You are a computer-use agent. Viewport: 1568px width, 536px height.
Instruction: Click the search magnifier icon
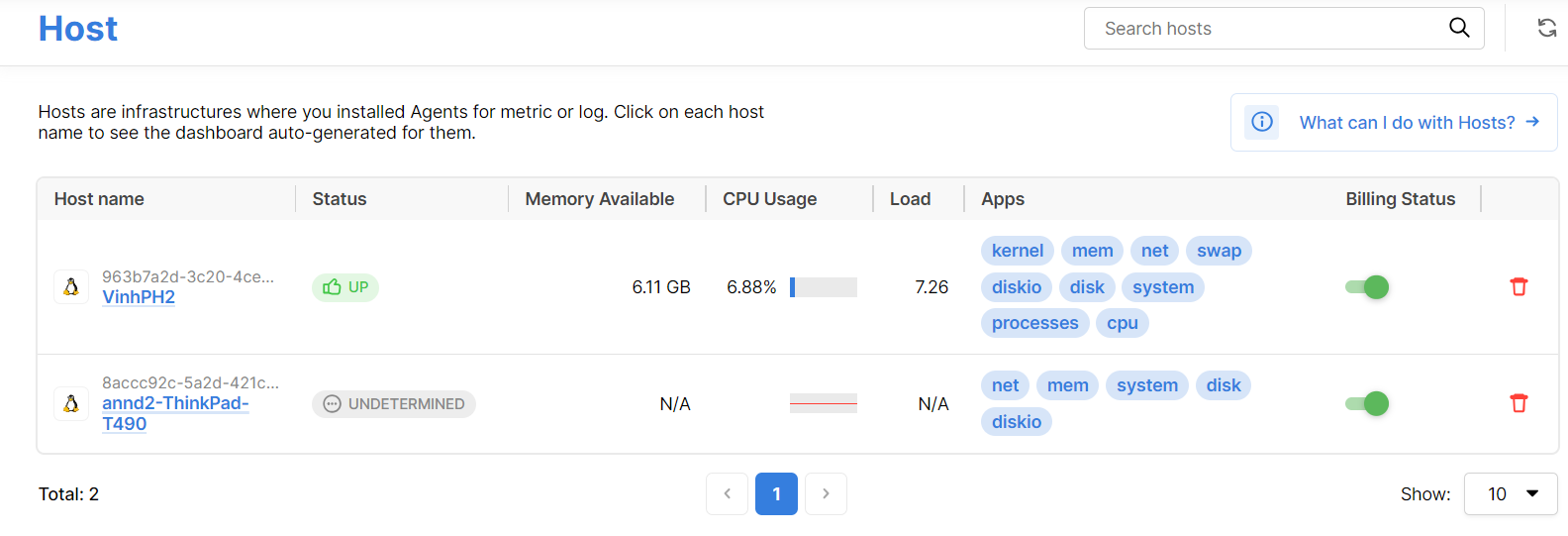(1459, 28)
